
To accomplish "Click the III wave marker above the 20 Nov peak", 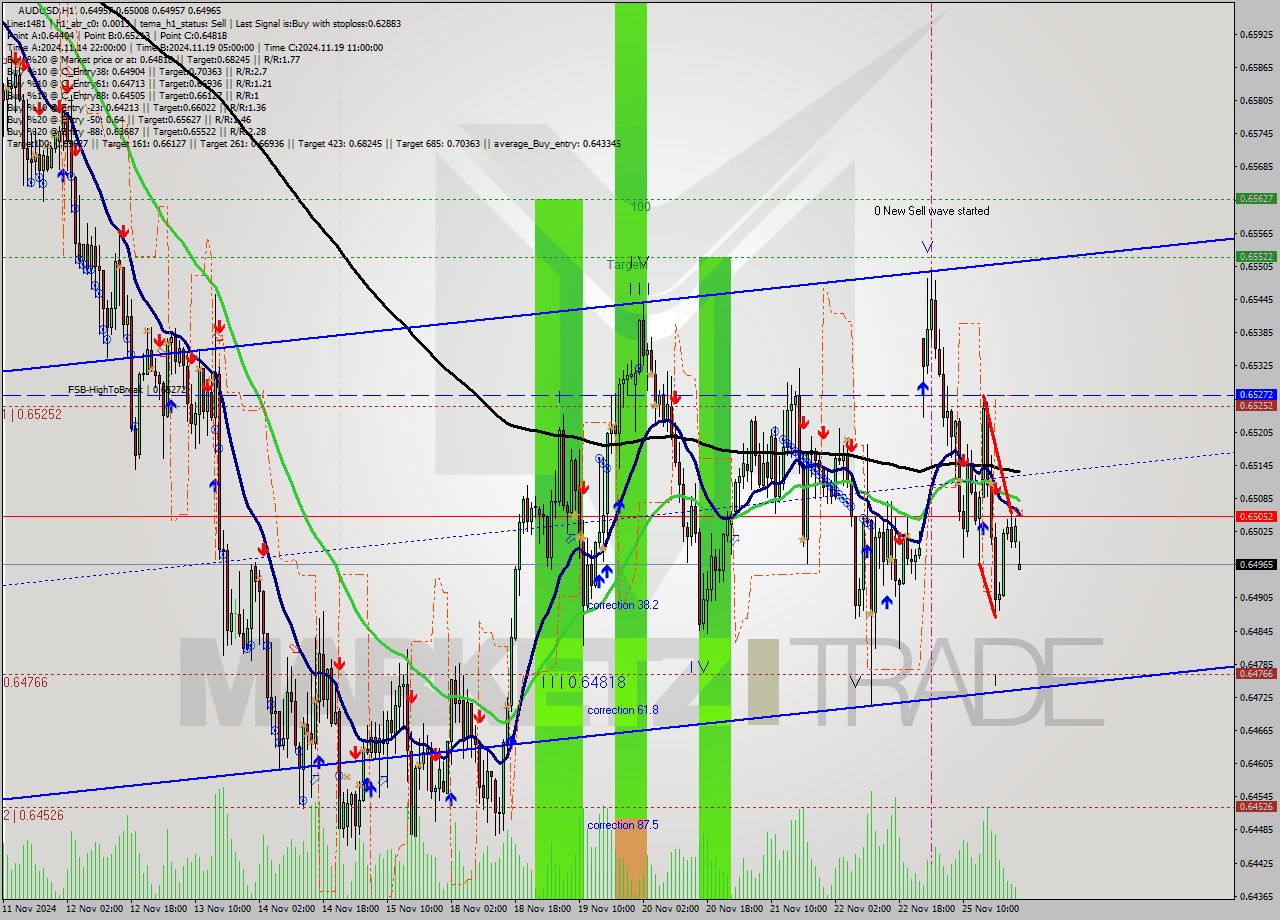I will coord(639,289).
